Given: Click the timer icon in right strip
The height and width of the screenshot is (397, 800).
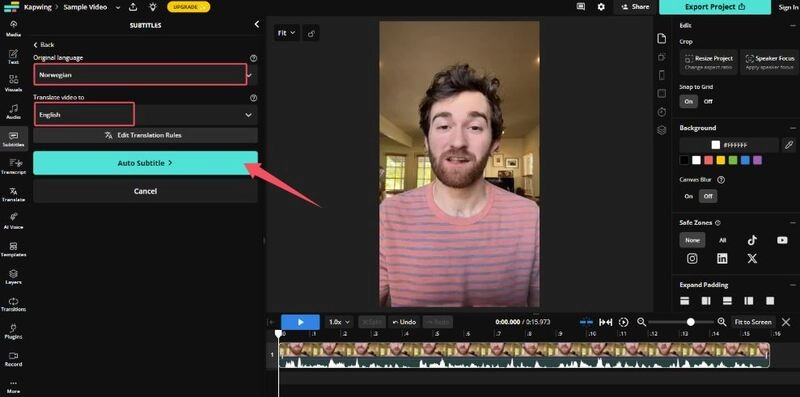Looking at the screenshot, I should 662,112.
